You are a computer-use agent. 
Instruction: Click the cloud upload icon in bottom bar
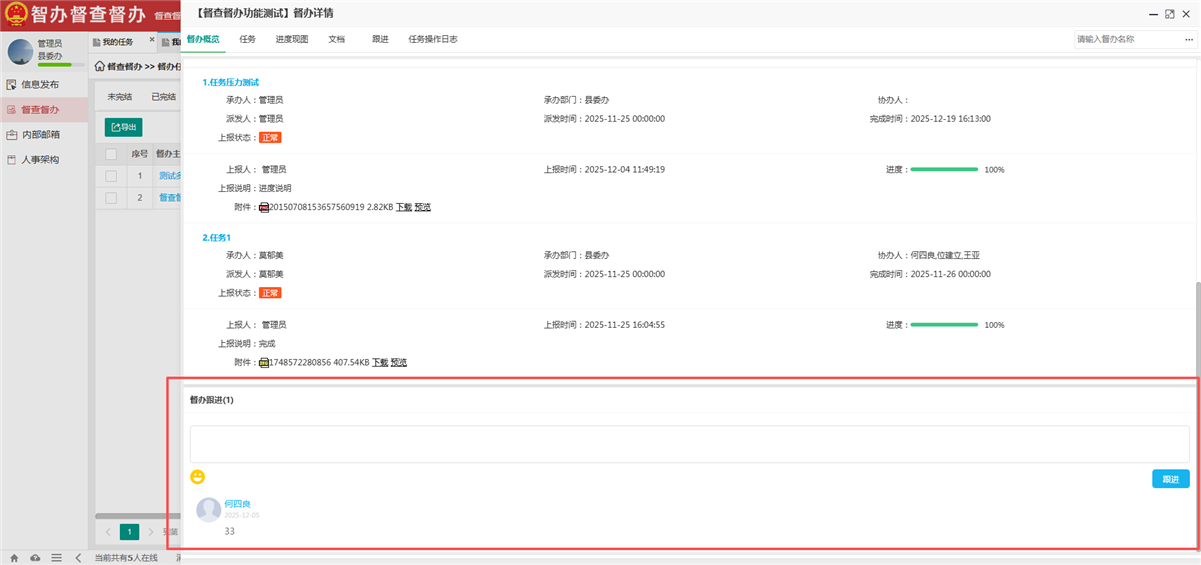(x=35, y=557)
